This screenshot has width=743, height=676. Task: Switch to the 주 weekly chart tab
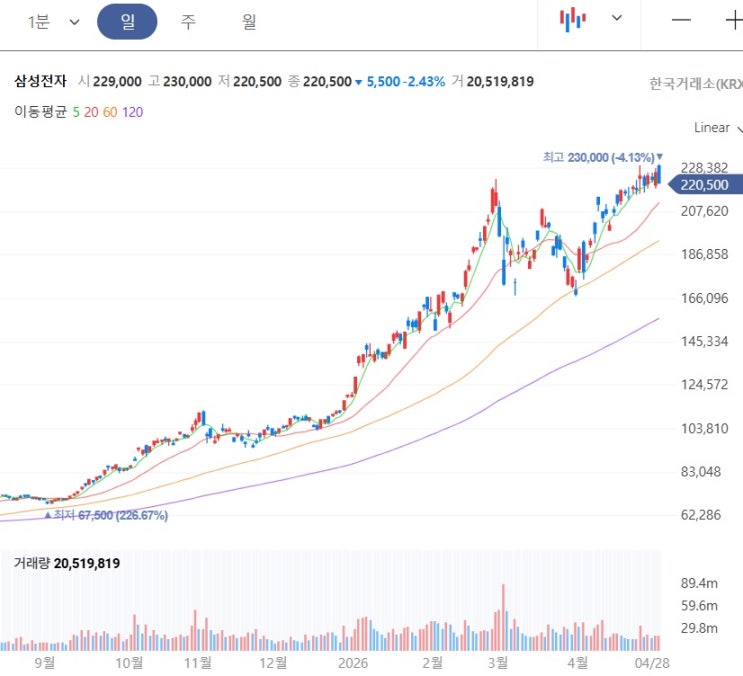click(x=188, y=22)
